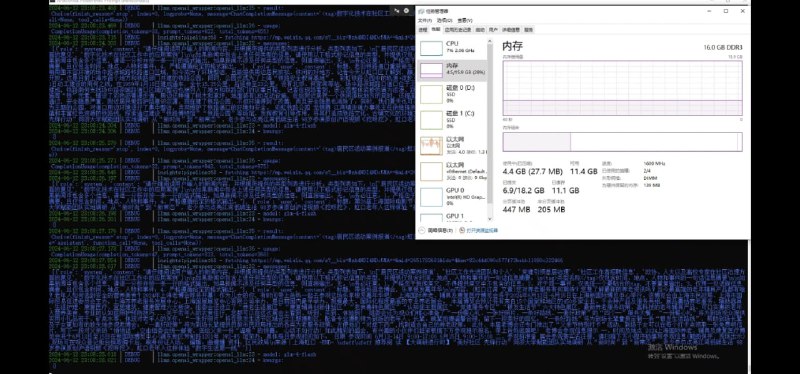Viewport: 800px width, 374px height.
Task: Collapse details with 简略信息 arrow
Action: tap(422, 231)
